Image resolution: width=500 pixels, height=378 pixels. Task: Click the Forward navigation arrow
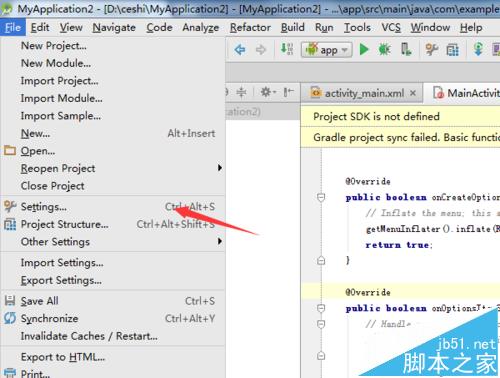click(261, 50)
